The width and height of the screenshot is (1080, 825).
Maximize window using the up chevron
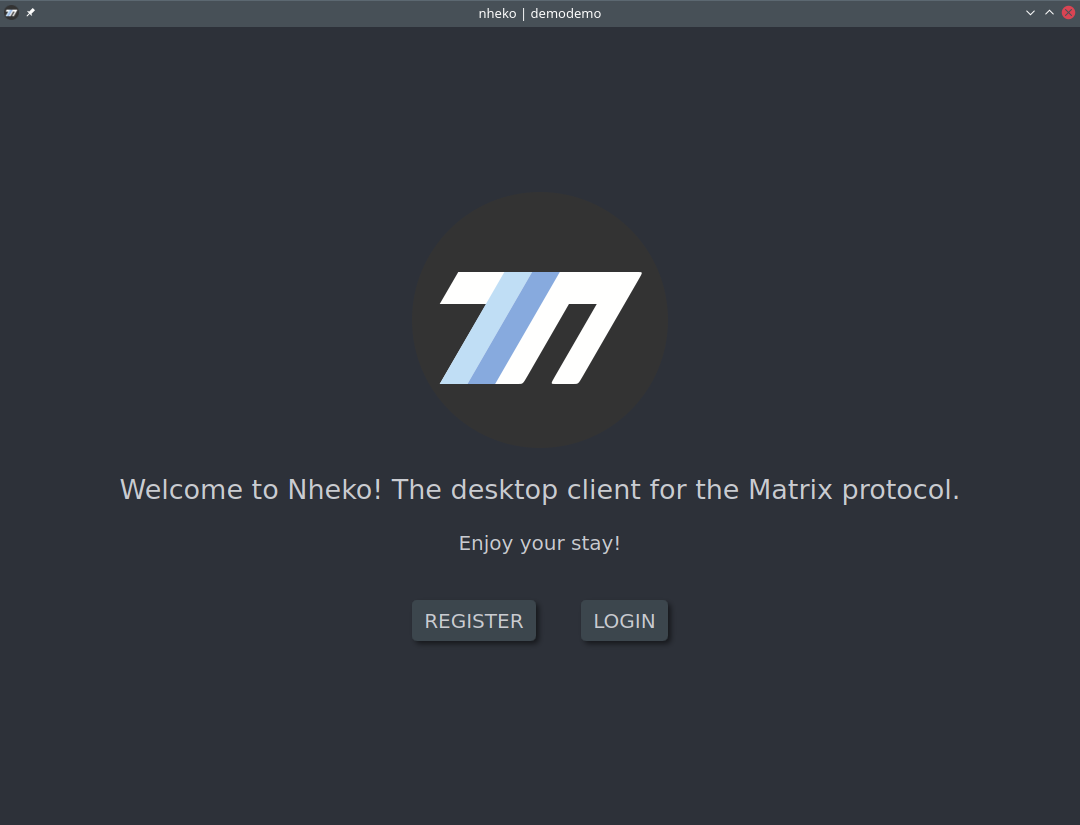point(1049,13)
